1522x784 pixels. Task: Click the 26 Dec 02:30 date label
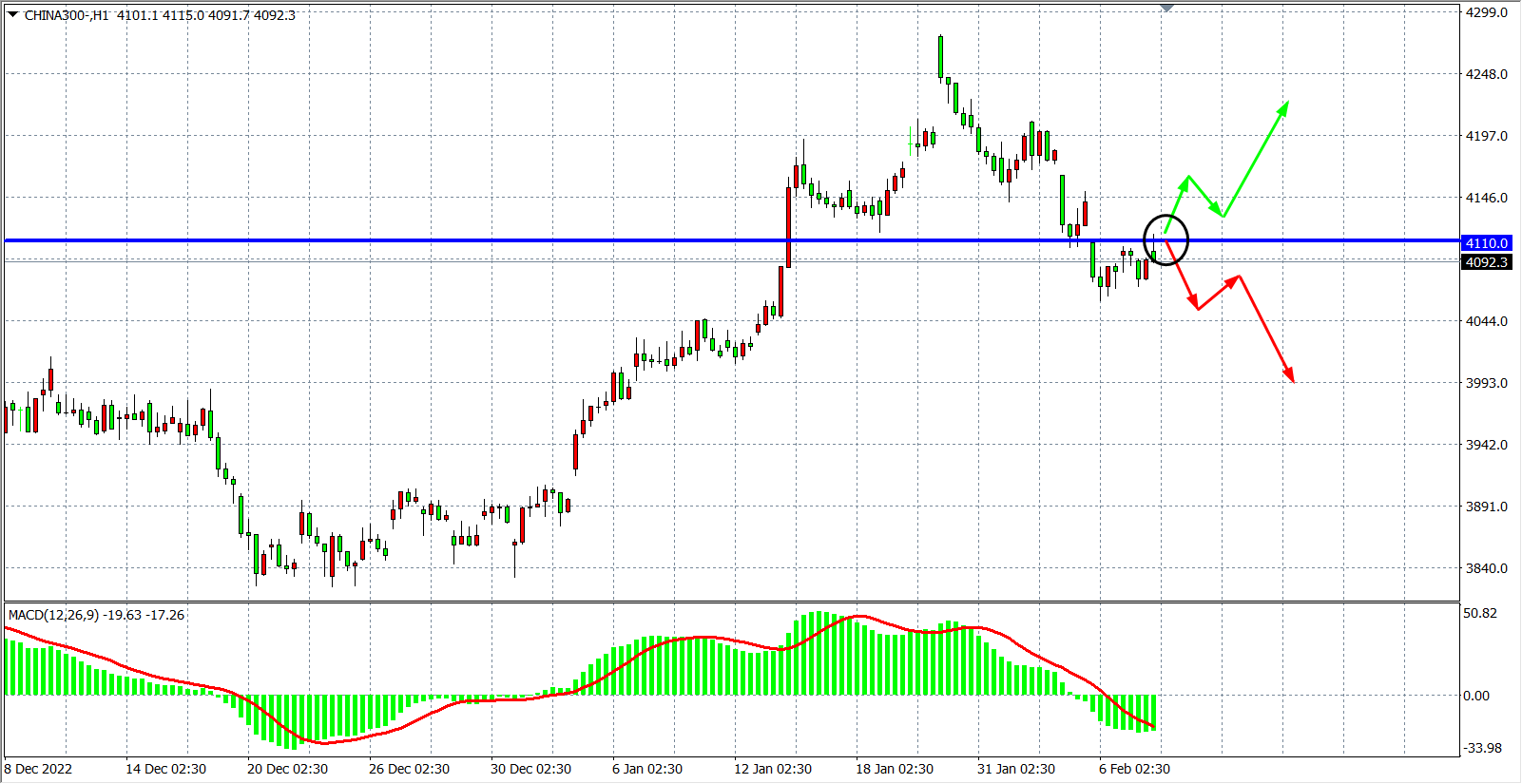tap(409, 769)
